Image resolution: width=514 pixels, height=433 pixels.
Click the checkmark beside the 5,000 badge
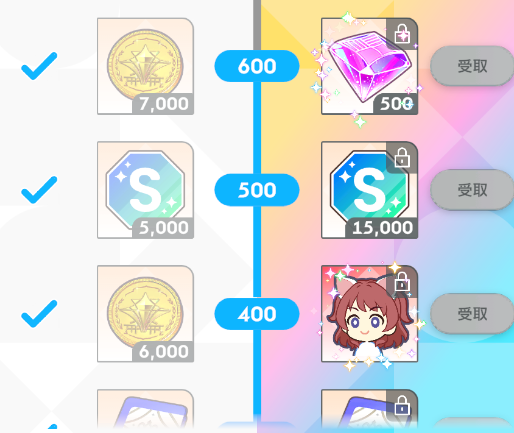point(39,190)
